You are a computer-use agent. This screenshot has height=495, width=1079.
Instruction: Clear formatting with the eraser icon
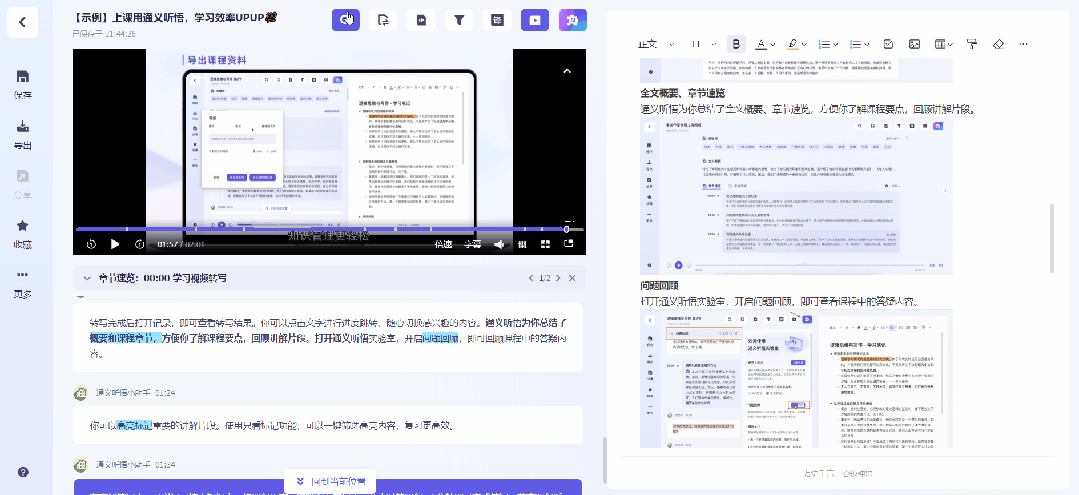[x=999, y=44]
